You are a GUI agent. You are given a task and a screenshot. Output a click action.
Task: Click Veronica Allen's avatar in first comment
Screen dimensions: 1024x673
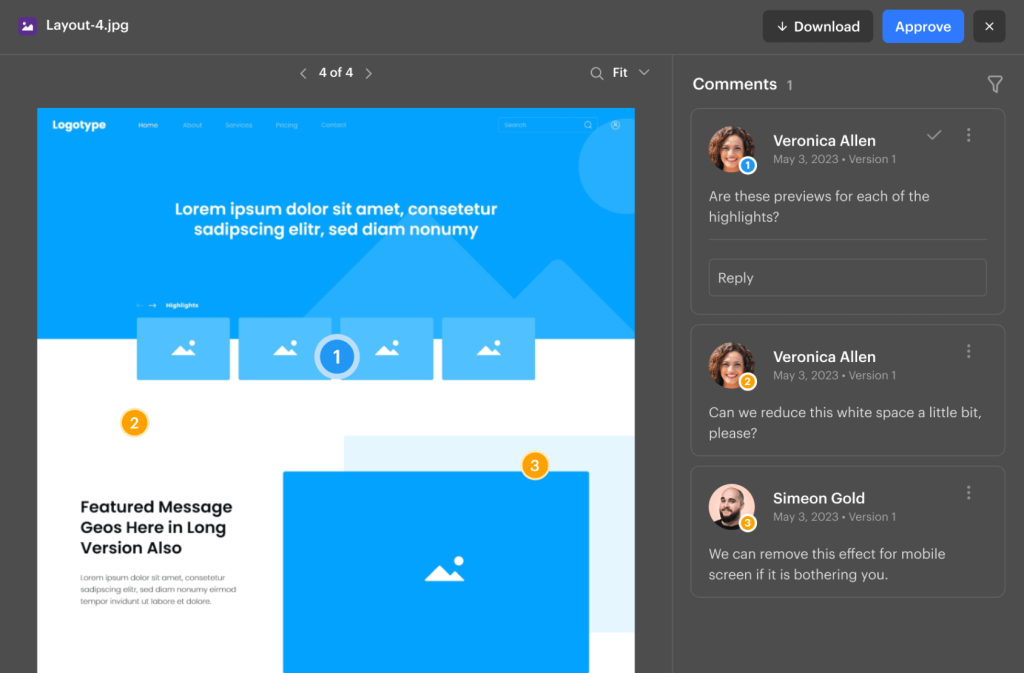click(731, 149)
